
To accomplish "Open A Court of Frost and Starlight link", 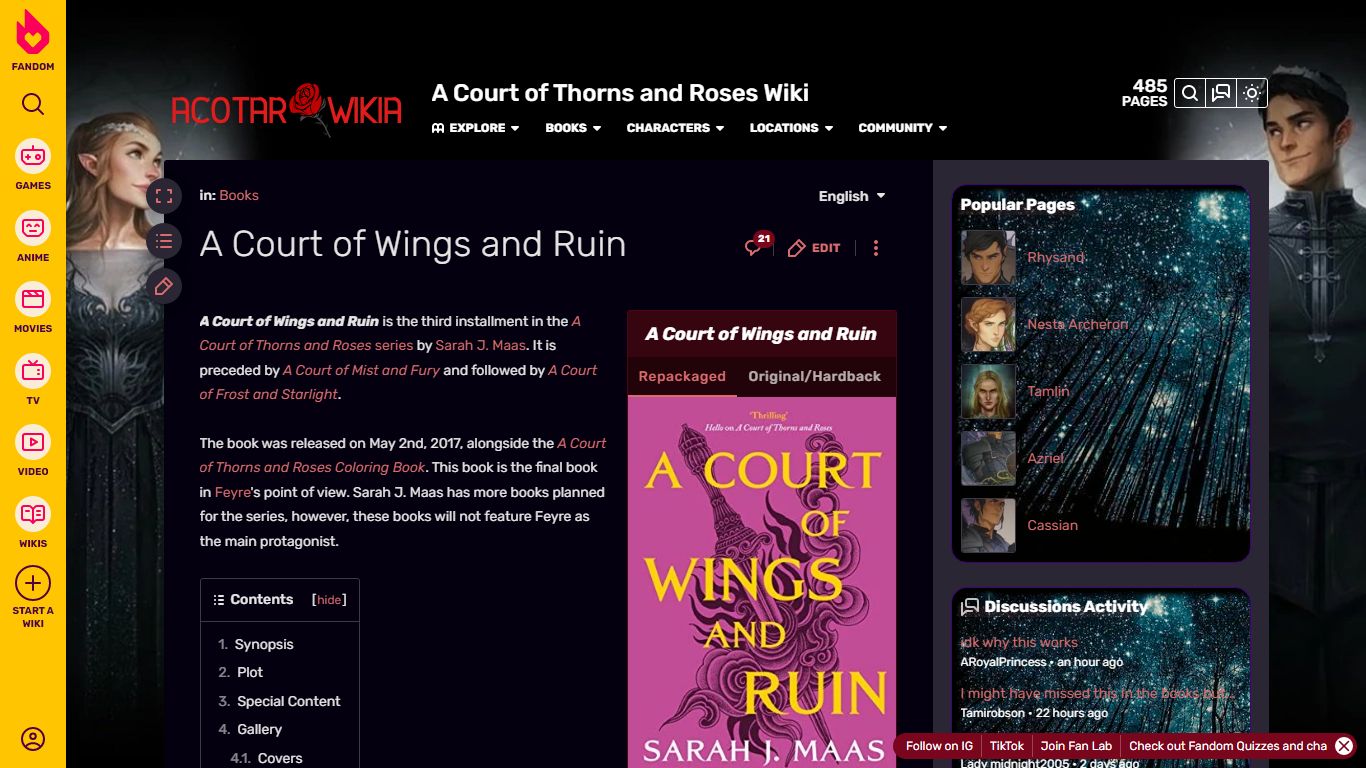I will point(398,382).
